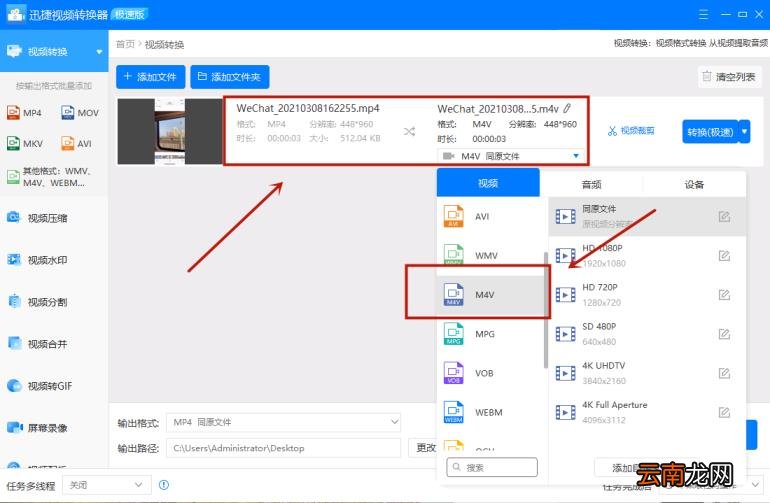This screenshot has width=770, height=503.
Task: Click the 输出路径 path field
Action: tap(283, 448)
